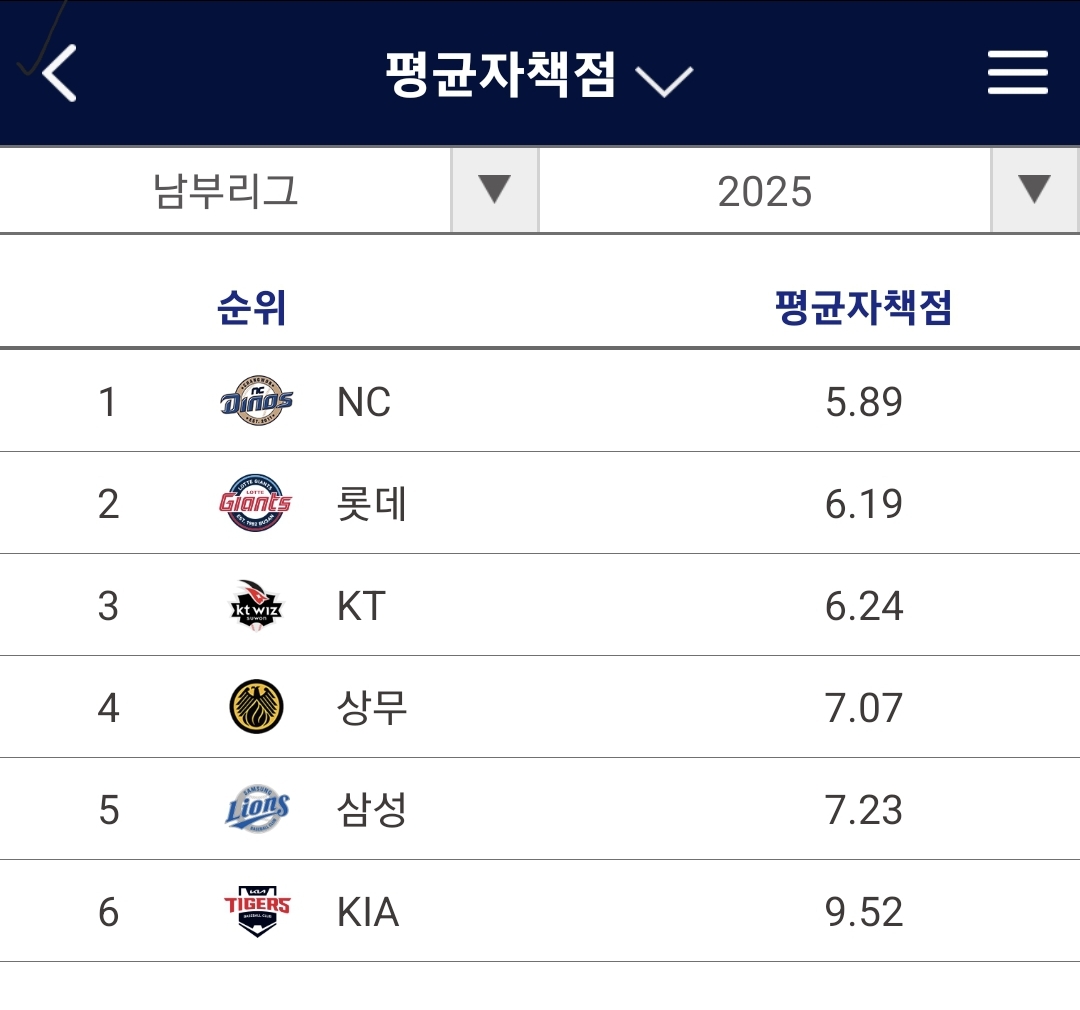This screenshot has width=1080, height=1010.
Task: Open the 남부리그 league dropdown arrow
Action: (x=494, y=190)
